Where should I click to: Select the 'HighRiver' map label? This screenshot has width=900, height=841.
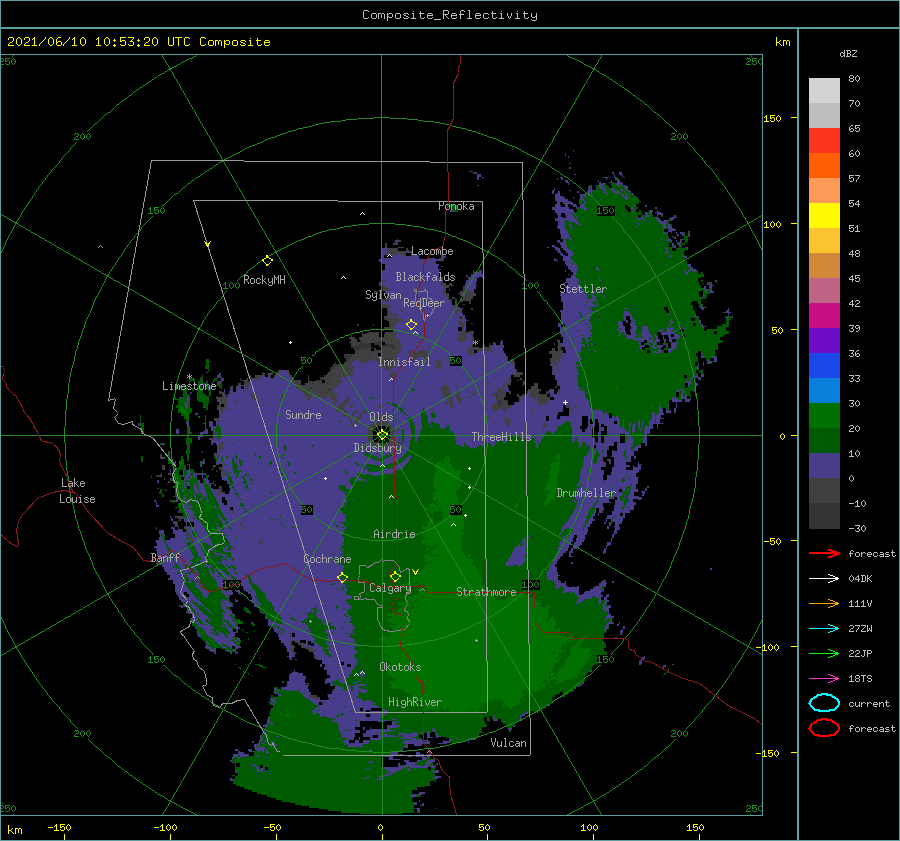coord(414,702)
